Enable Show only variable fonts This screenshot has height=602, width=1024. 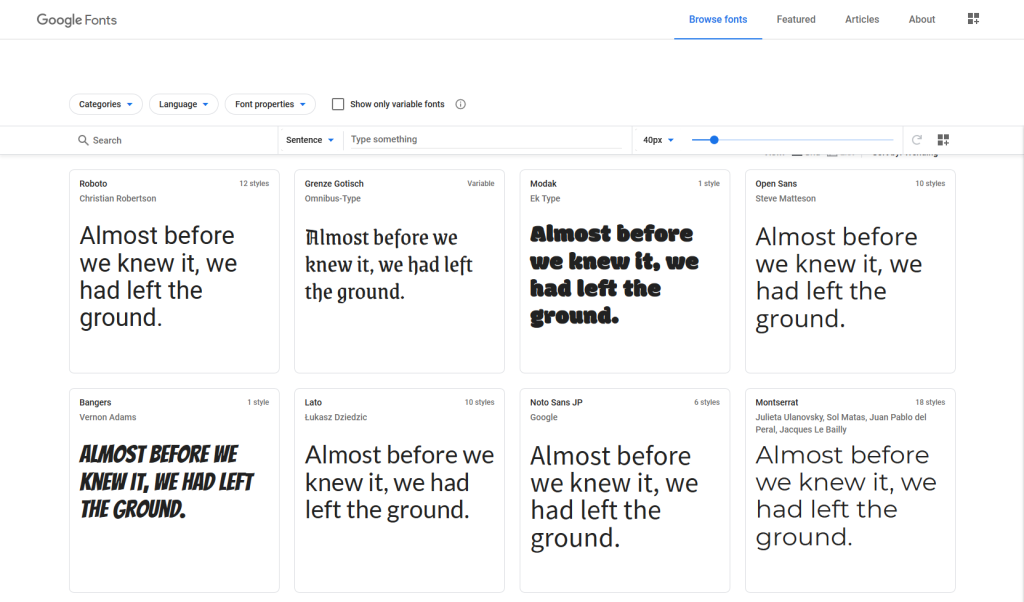point(337,104)
